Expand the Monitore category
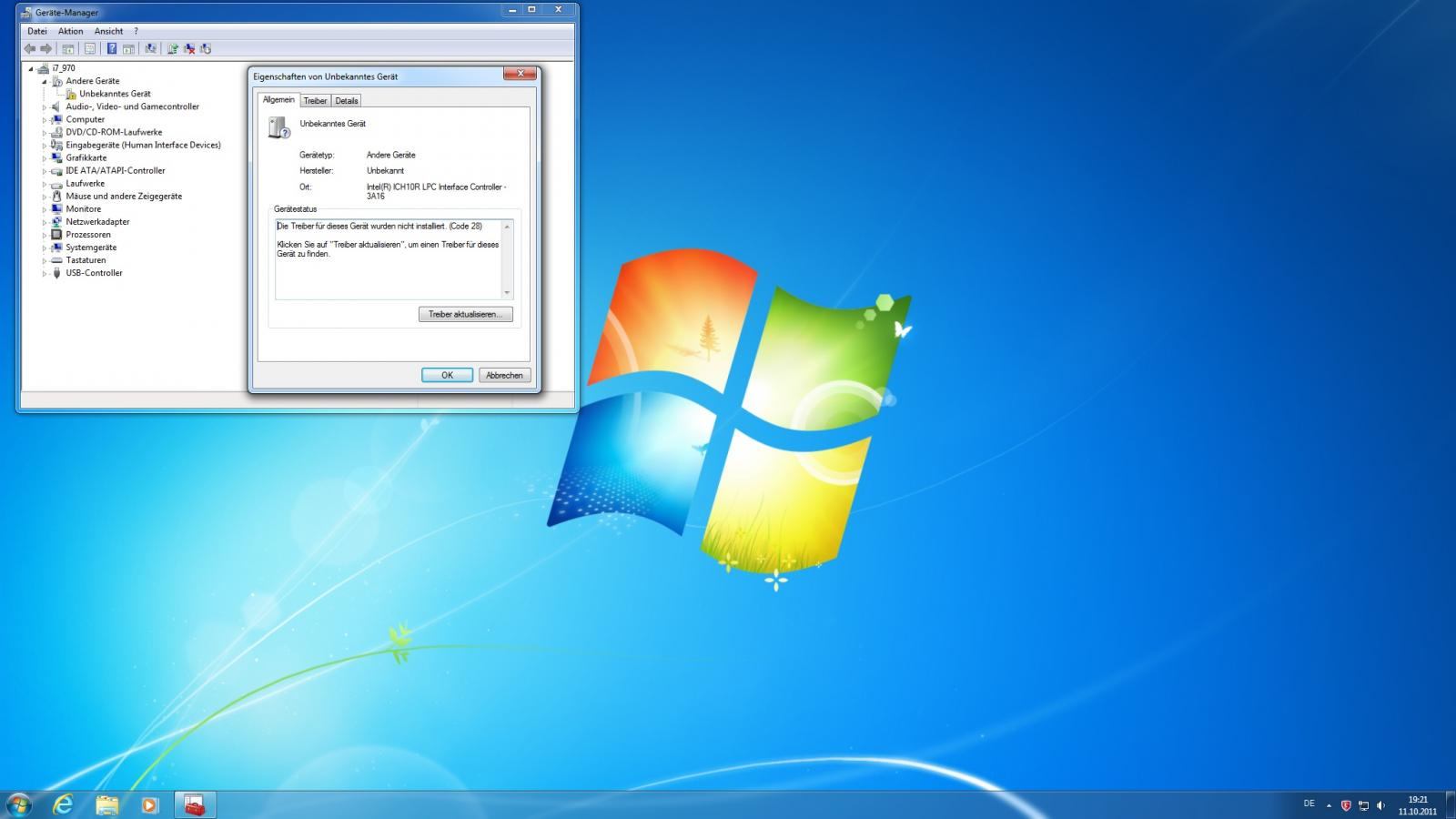This screenshot has height=819, width=1456. coord(44,208)
